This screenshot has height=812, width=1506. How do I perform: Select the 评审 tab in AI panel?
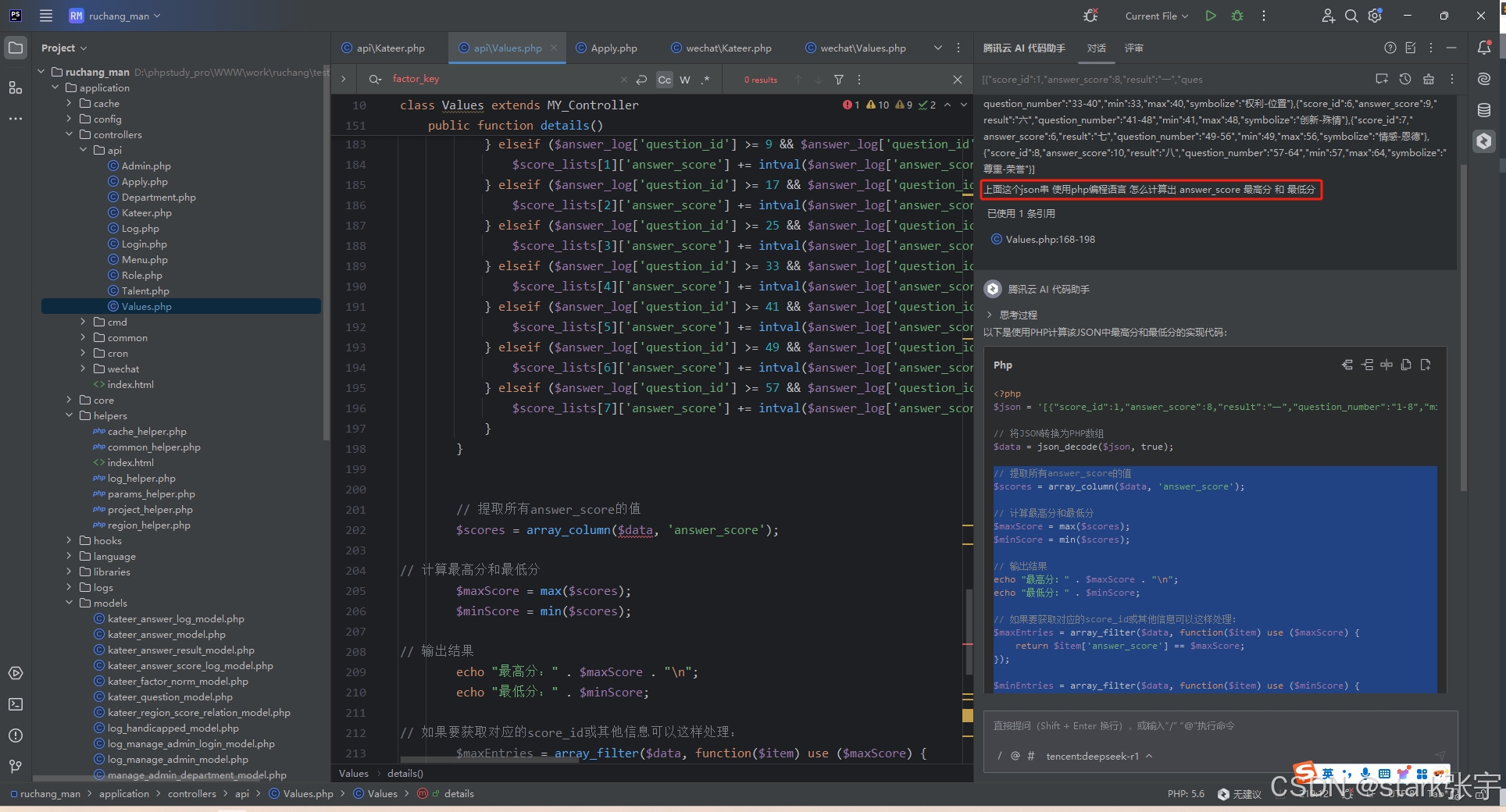click(x=1133, y=48)
